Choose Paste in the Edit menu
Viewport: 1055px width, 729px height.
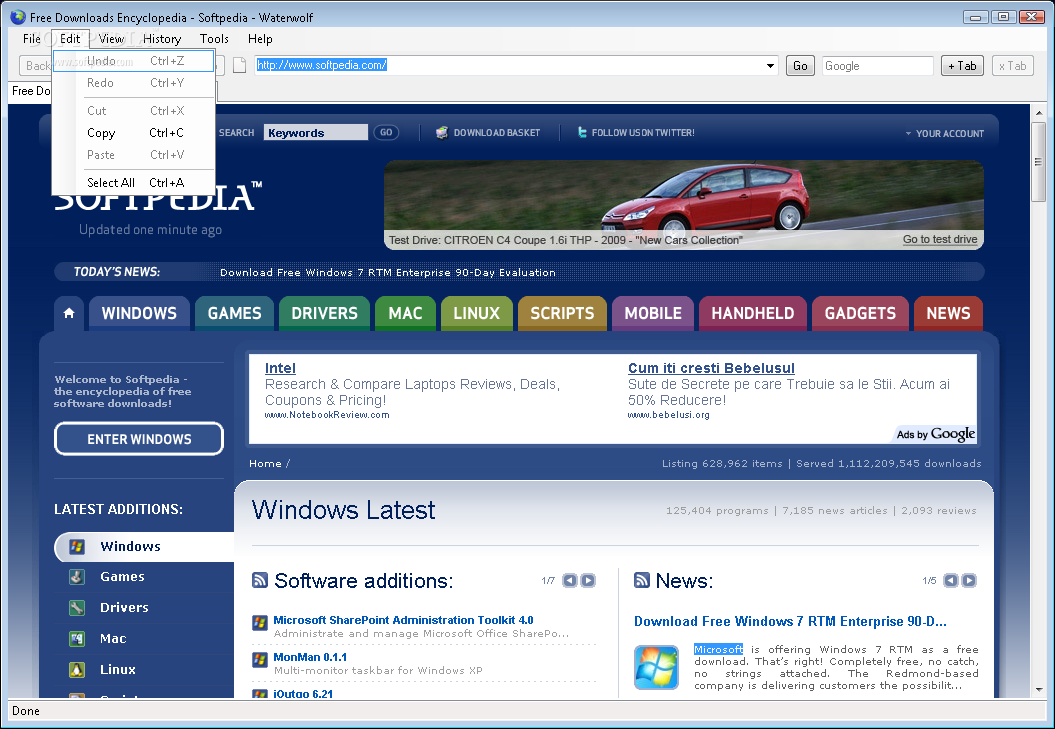point(133,155)
